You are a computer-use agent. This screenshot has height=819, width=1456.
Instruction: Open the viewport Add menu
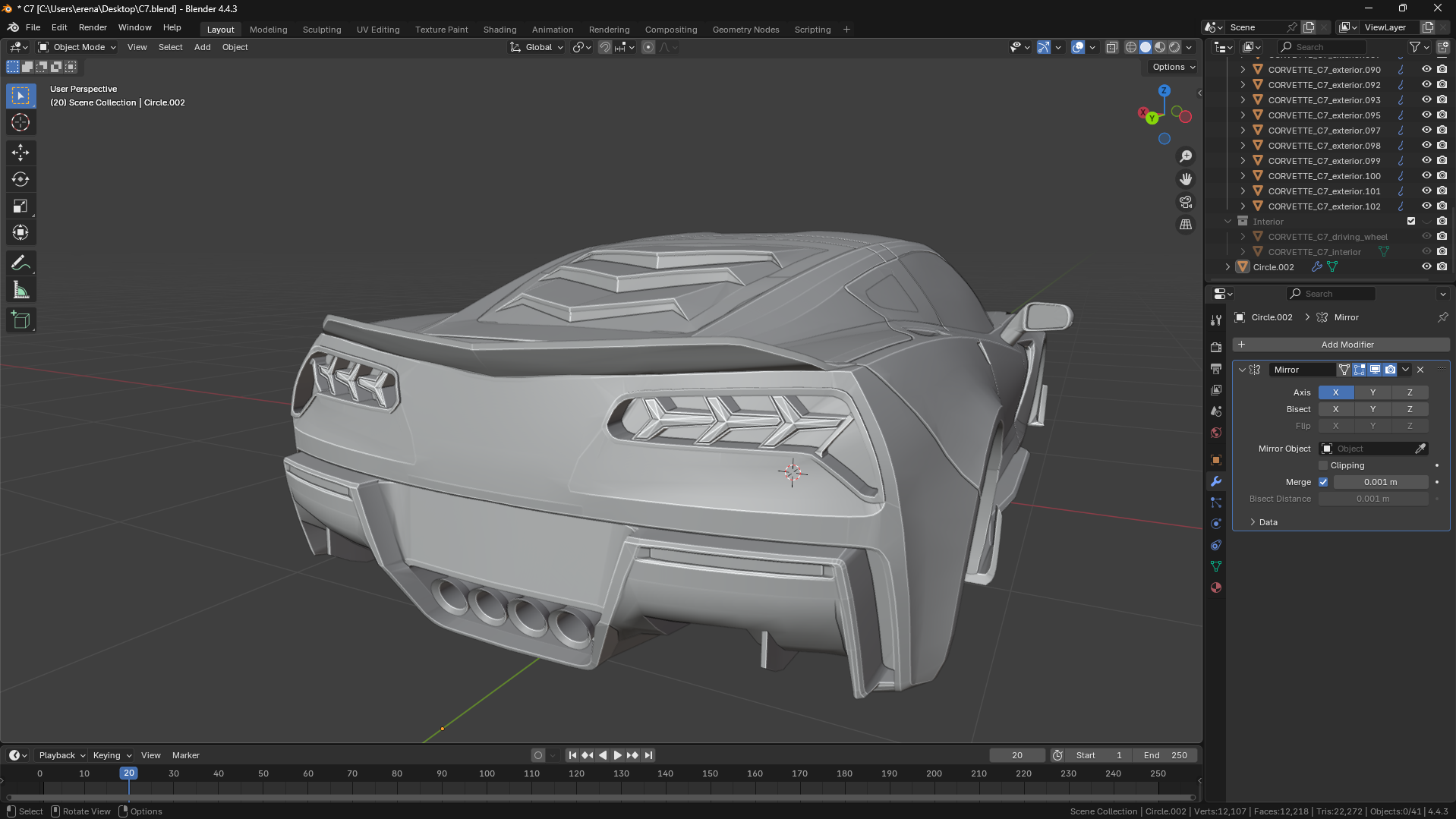[x=202, y=47]
